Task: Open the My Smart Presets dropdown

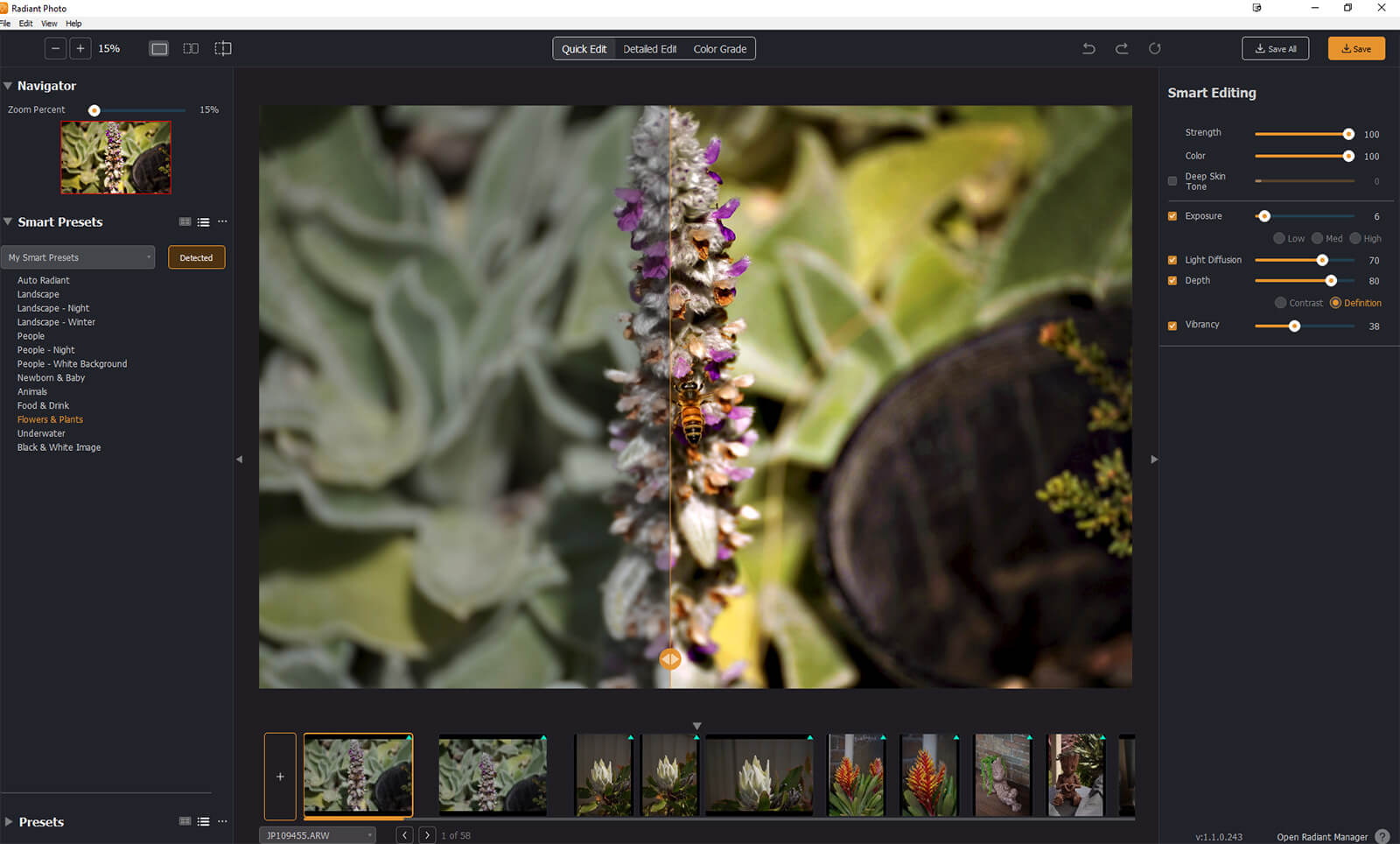Action: coord(78,257)
